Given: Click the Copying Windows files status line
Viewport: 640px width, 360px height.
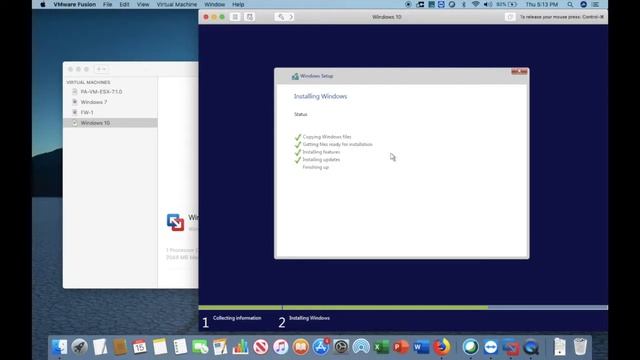Looking at the screenshot, I should pyautogui.click(x=327, y=137).
